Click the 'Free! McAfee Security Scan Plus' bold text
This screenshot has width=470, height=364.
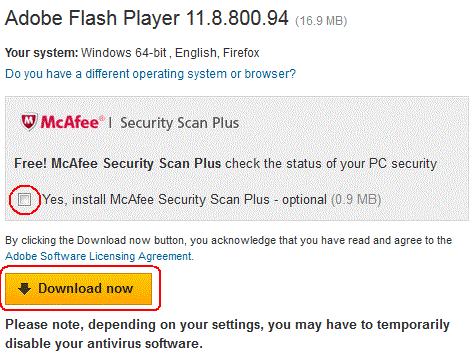click(x=118, y=164)
